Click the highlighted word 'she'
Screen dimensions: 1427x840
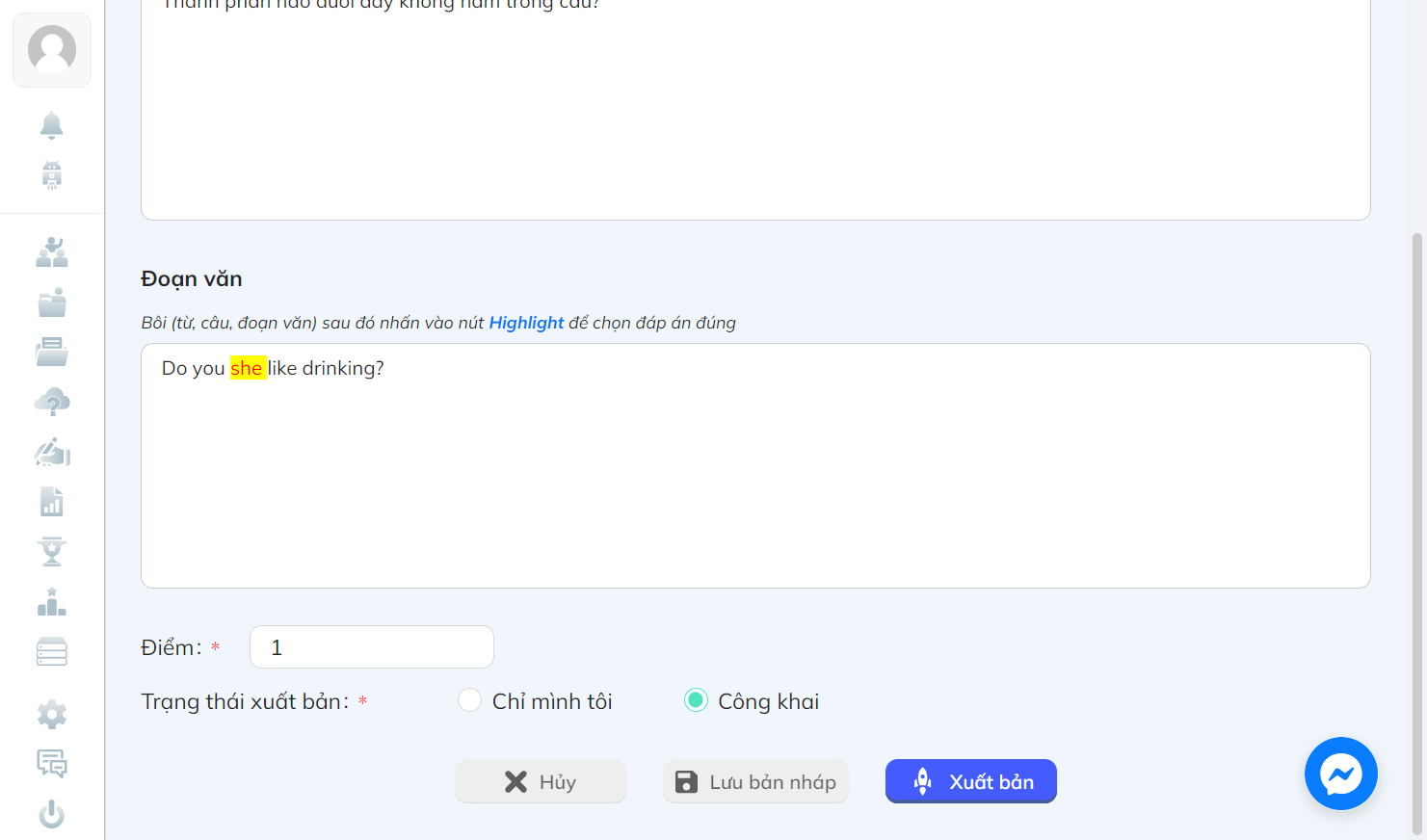pos(247,368)
